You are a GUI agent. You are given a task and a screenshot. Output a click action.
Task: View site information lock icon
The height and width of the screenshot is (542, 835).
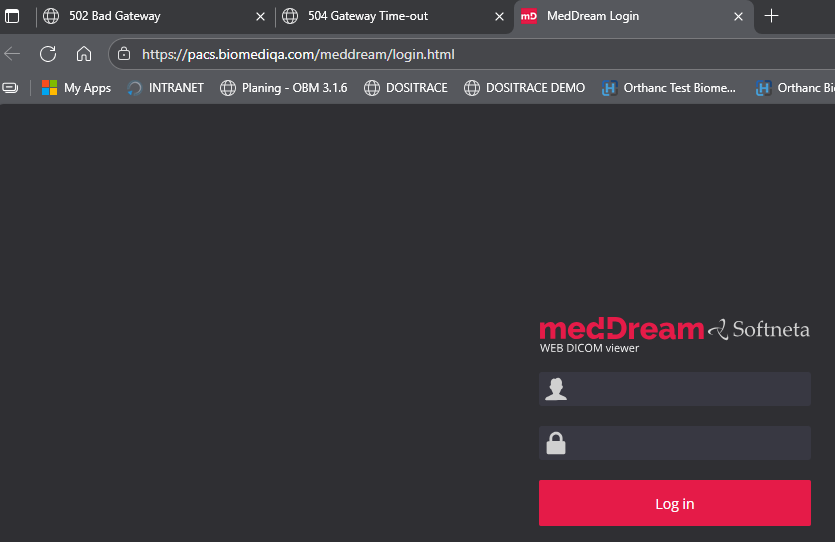123,54
